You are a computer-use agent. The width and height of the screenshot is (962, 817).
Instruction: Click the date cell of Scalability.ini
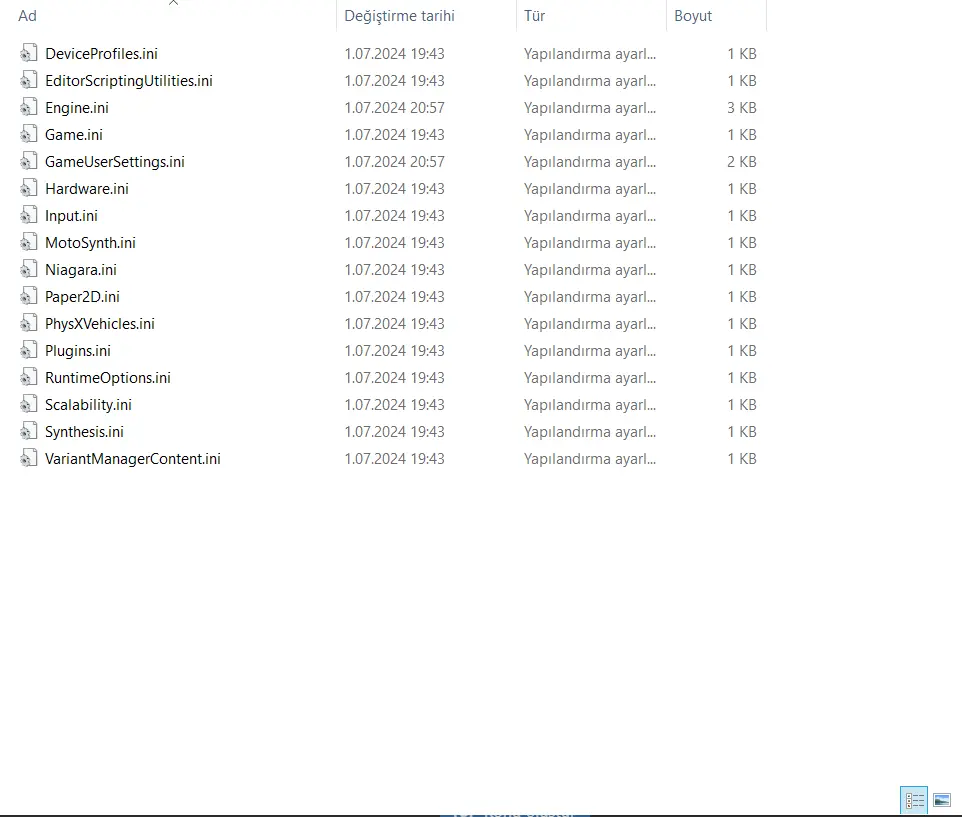click(x=394, y=405)
